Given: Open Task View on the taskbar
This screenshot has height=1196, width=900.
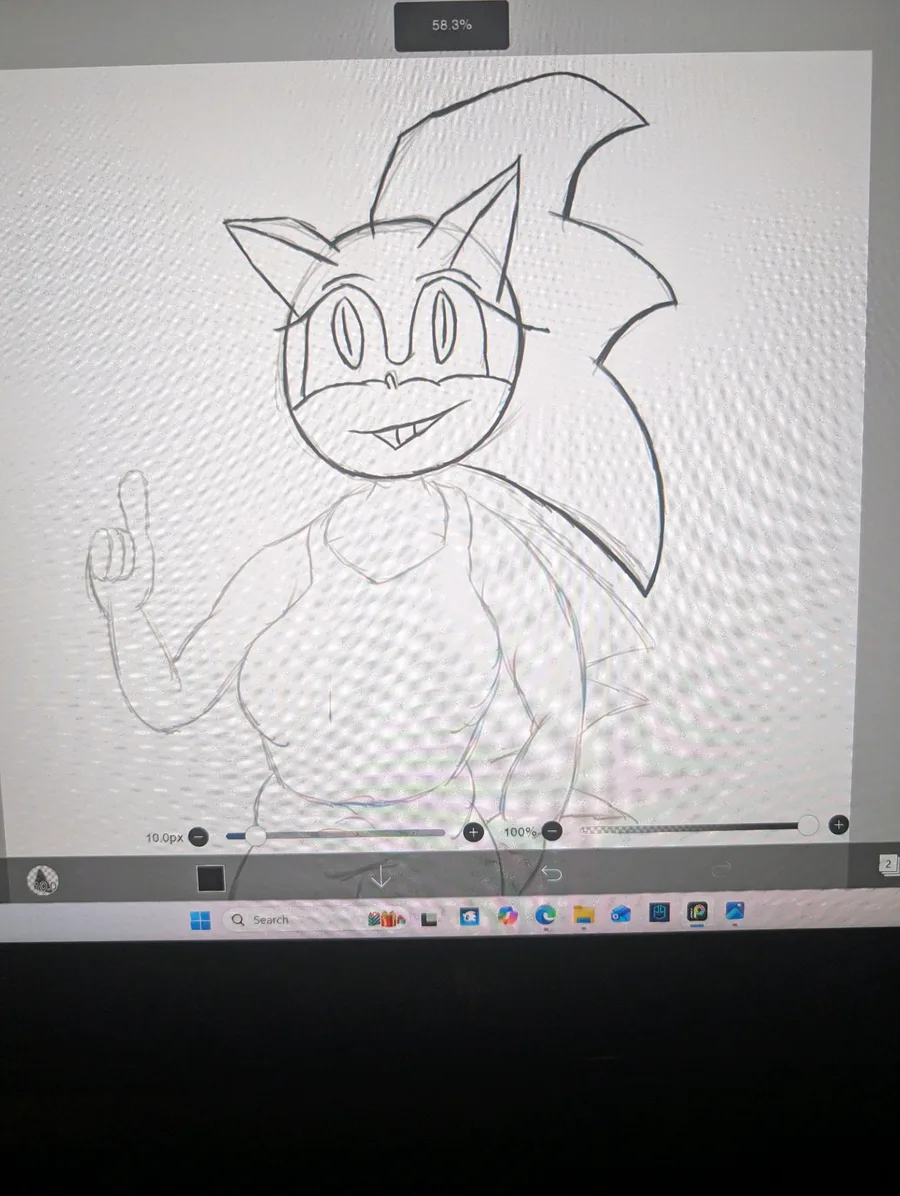Looking at the screenshot, I should [429, 919].
